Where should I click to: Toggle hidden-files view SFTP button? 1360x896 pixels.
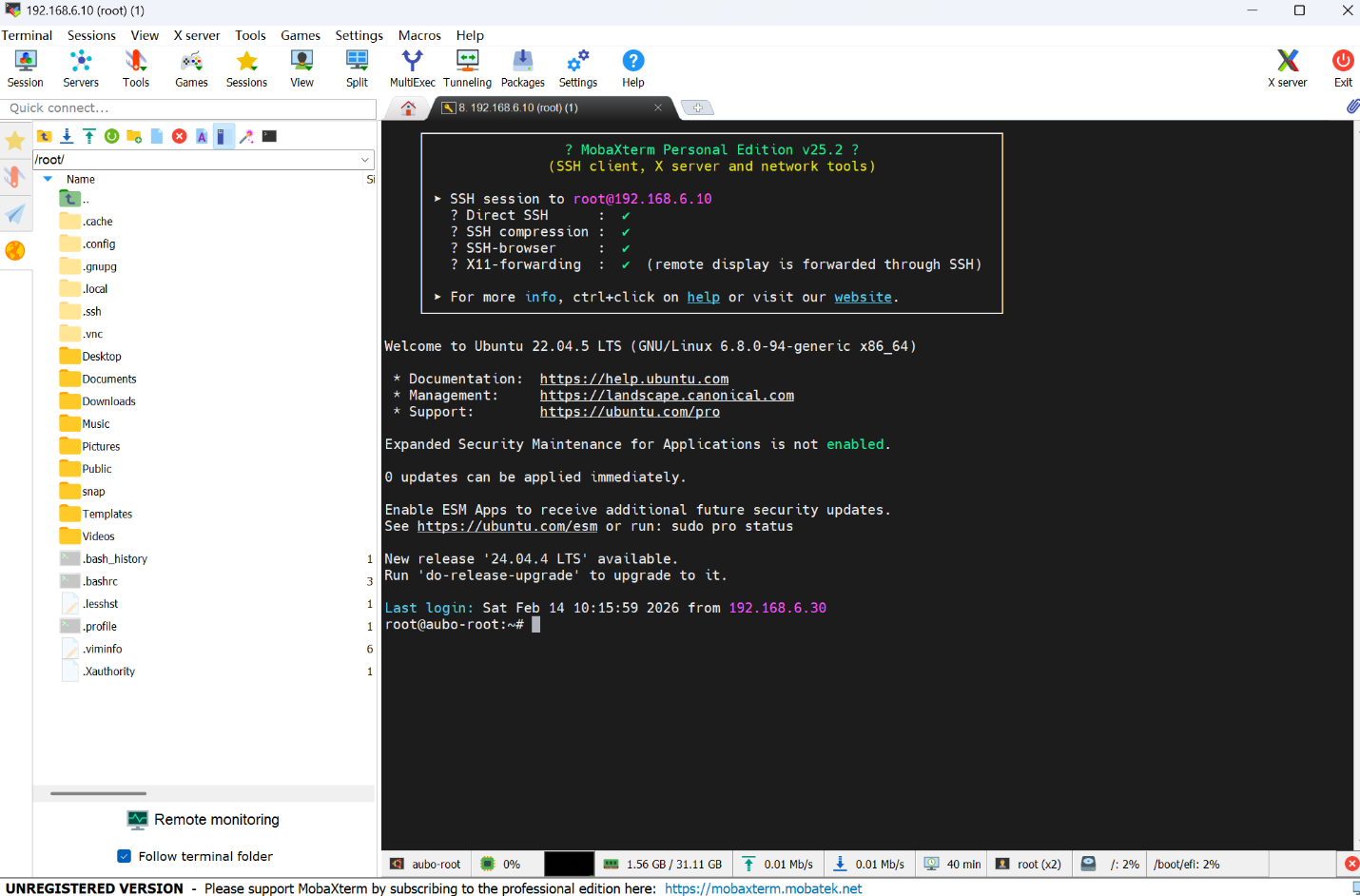[223, 136]
